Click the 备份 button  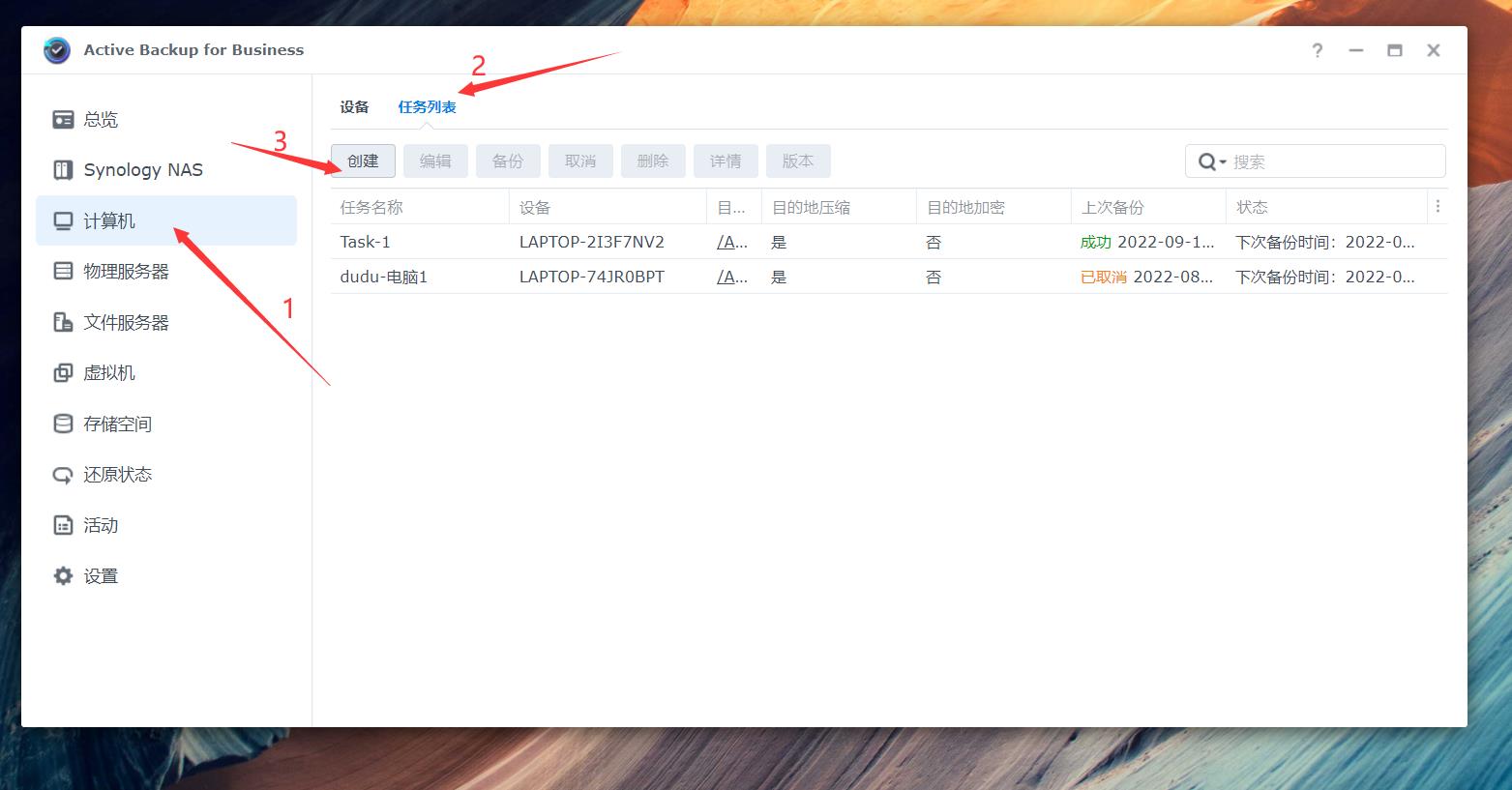508,161
